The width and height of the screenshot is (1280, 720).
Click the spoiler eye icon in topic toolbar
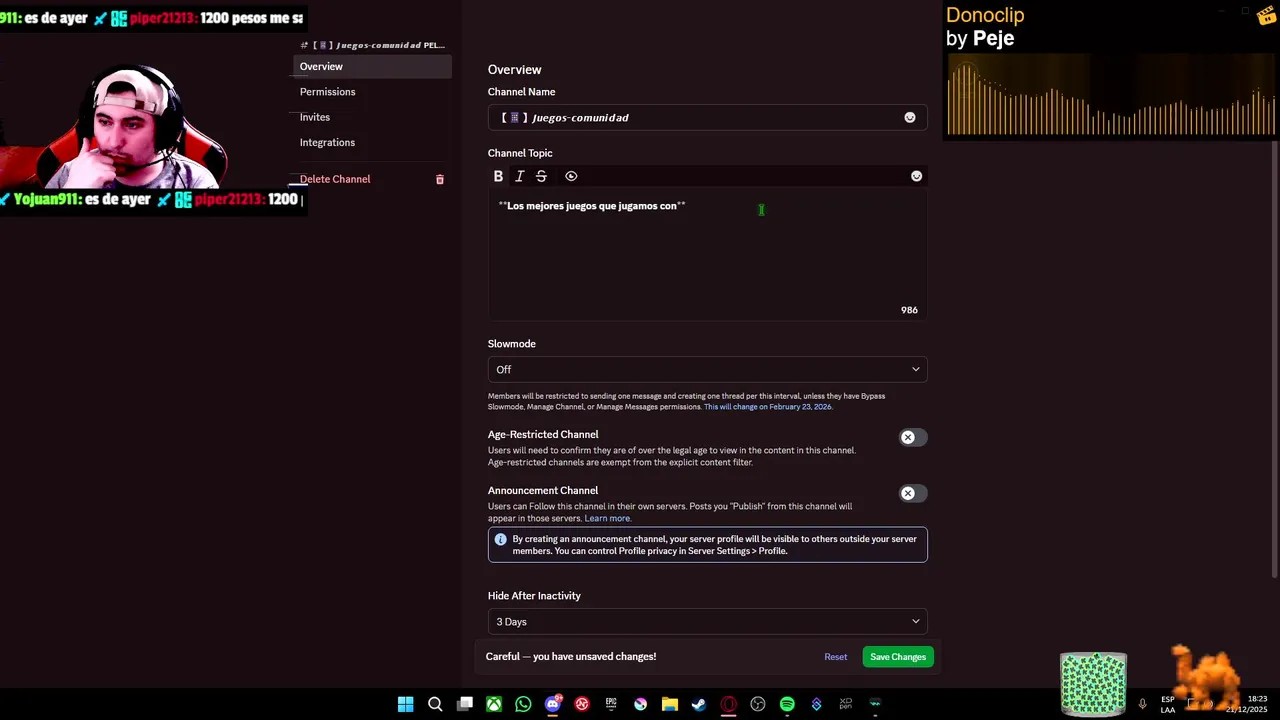[571, 176]
